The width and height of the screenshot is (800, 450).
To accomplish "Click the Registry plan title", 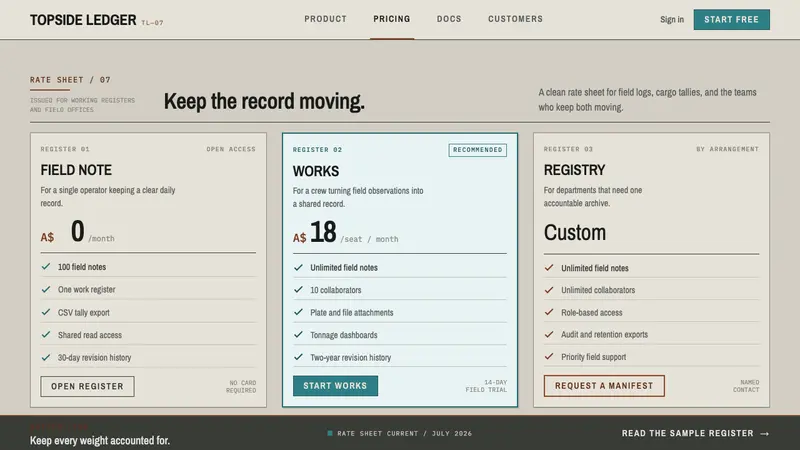I will pos(574,170).
